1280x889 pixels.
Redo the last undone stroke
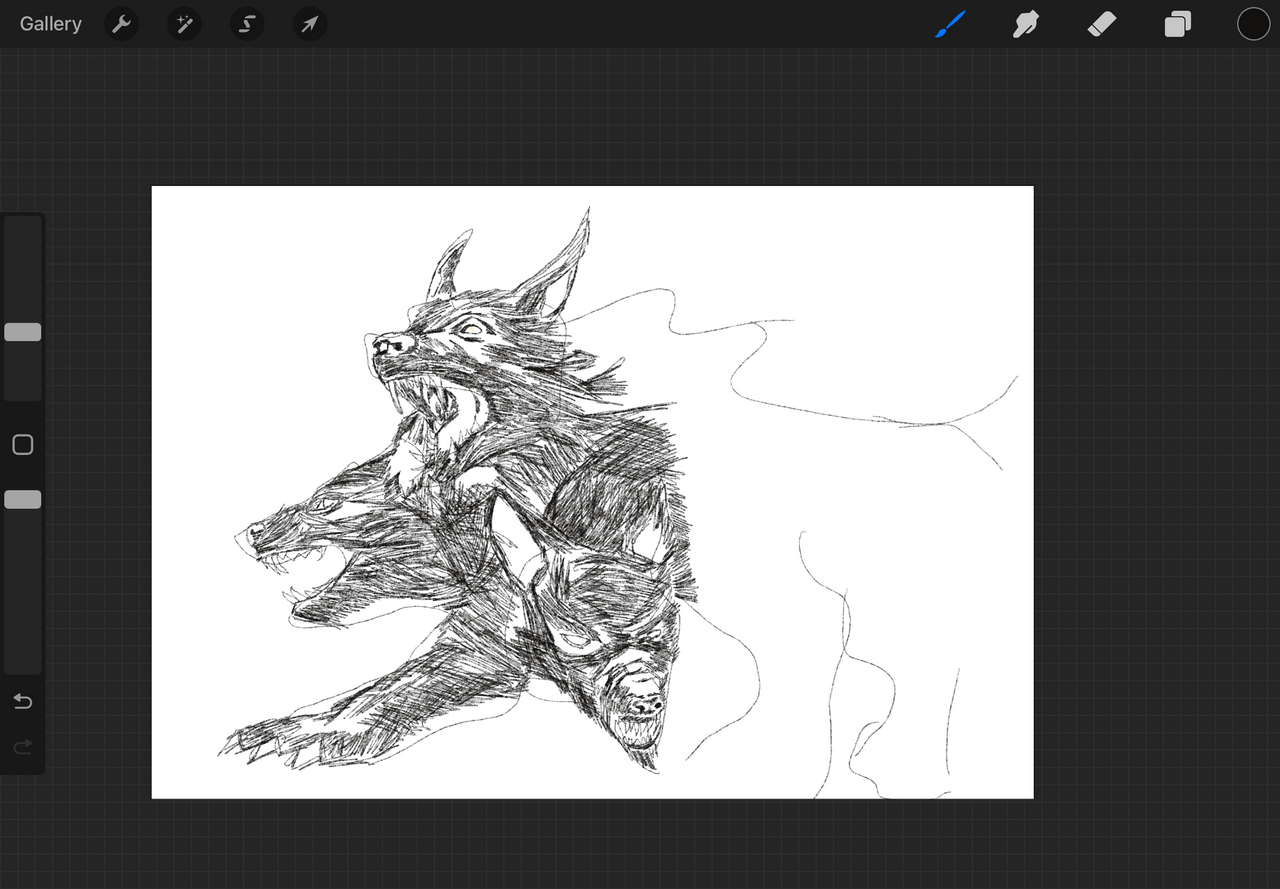click(x=23, y=747)
